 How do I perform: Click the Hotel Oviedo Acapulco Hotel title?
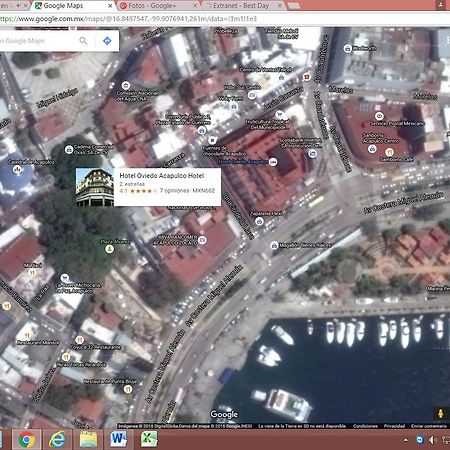click(x=162, y=176)
